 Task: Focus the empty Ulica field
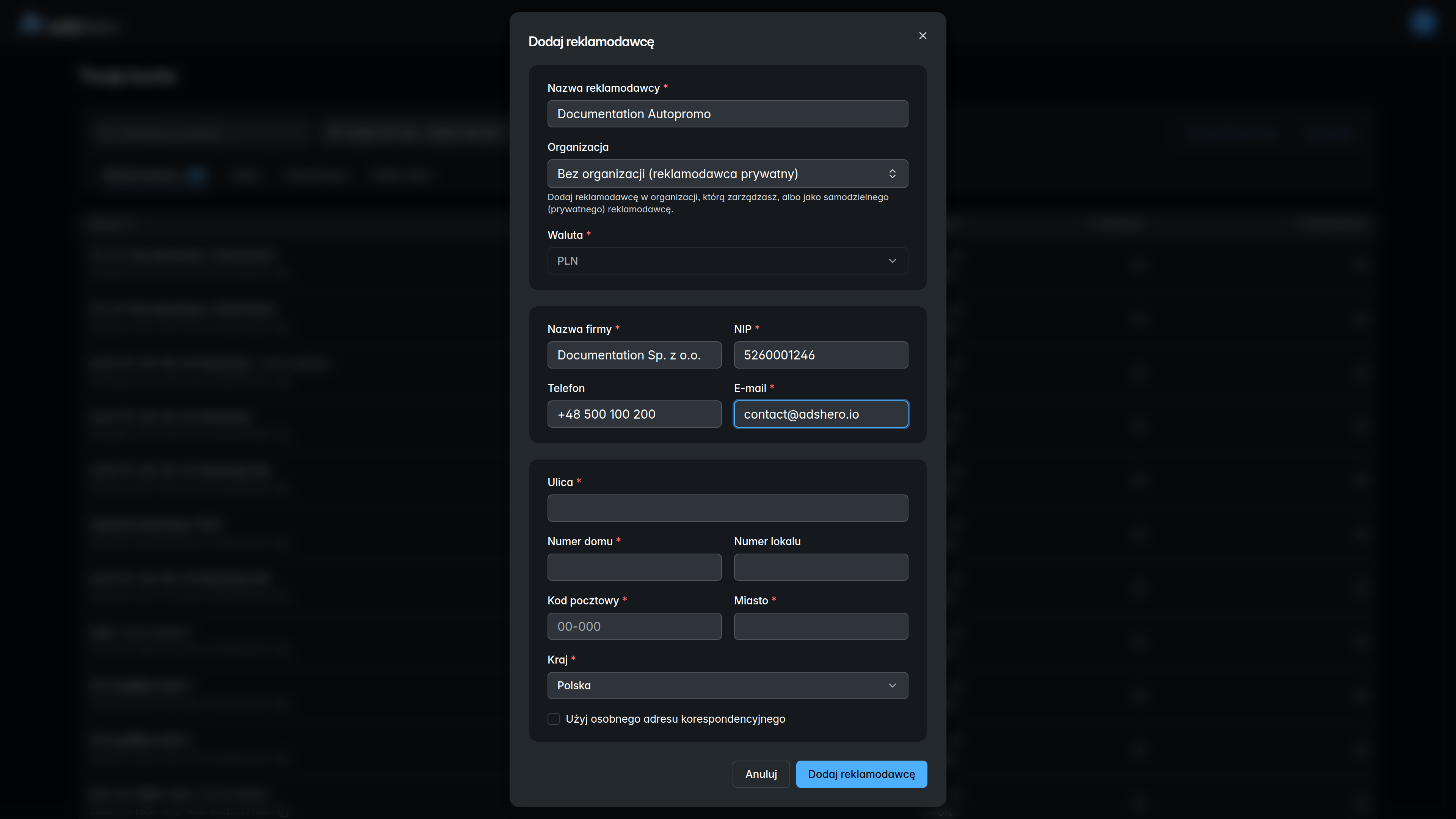click(728, 508)
